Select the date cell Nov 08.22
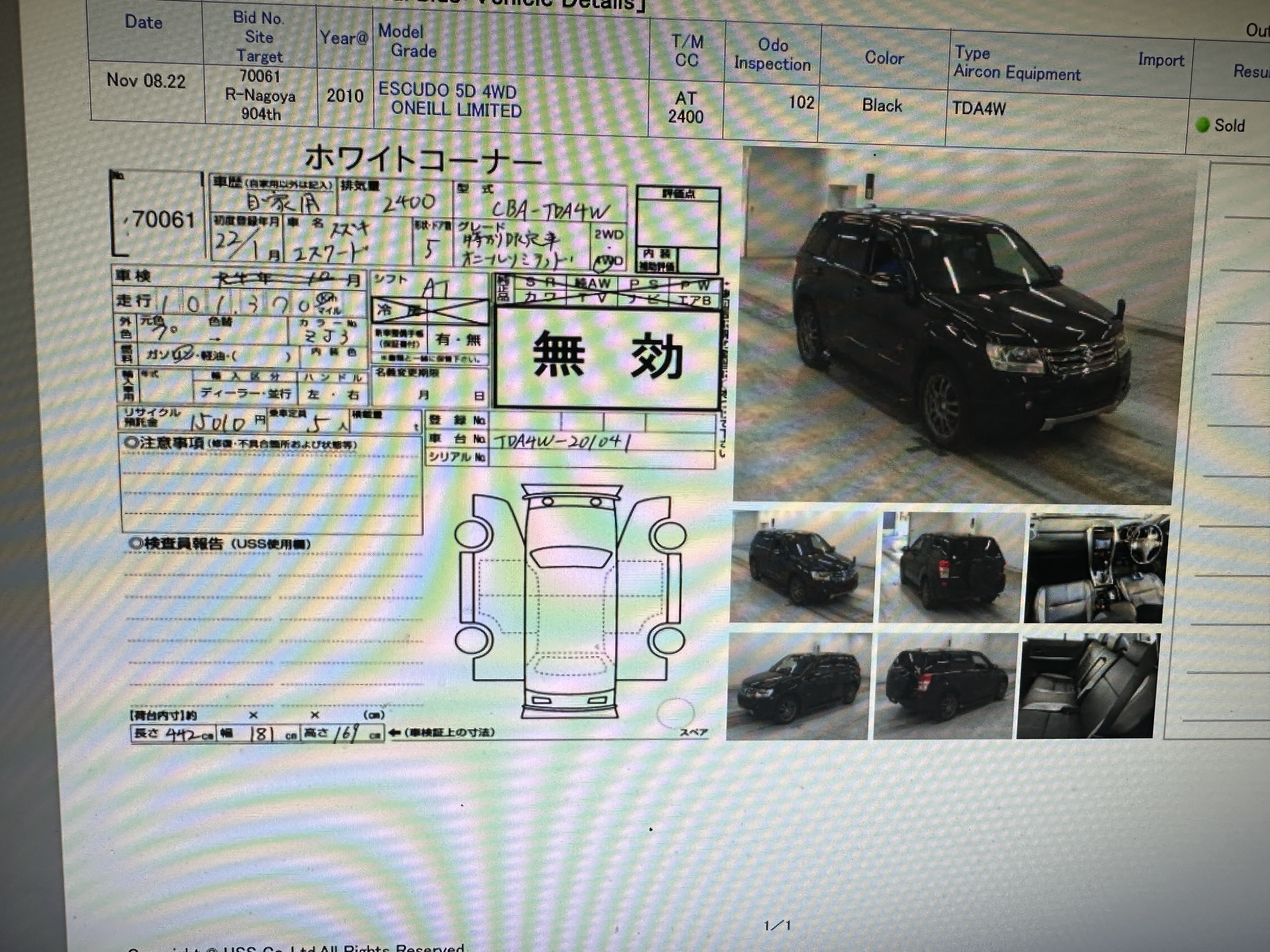The height and width of the screenshot is (952, 1270). (x=146, y=80)
